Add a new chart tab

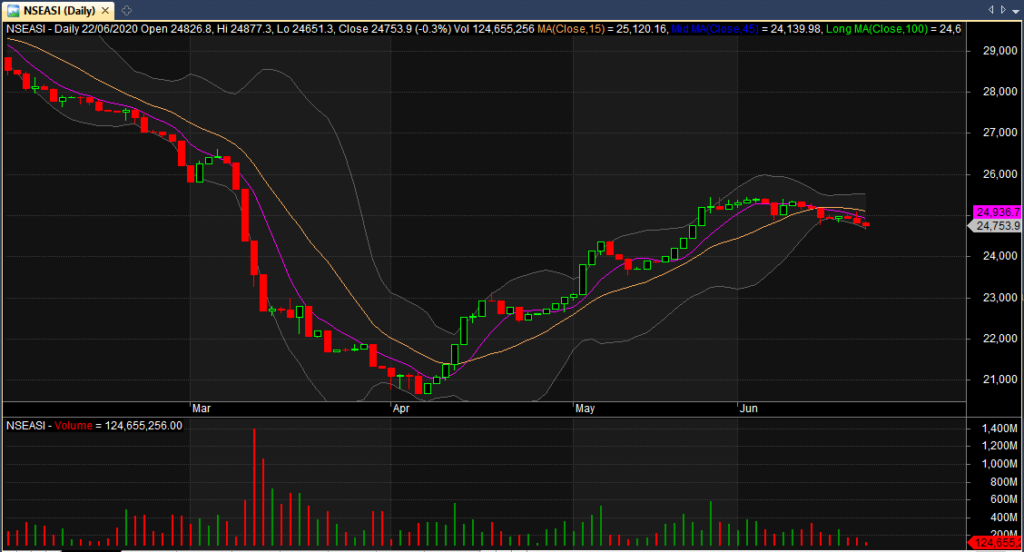[127, 10]
